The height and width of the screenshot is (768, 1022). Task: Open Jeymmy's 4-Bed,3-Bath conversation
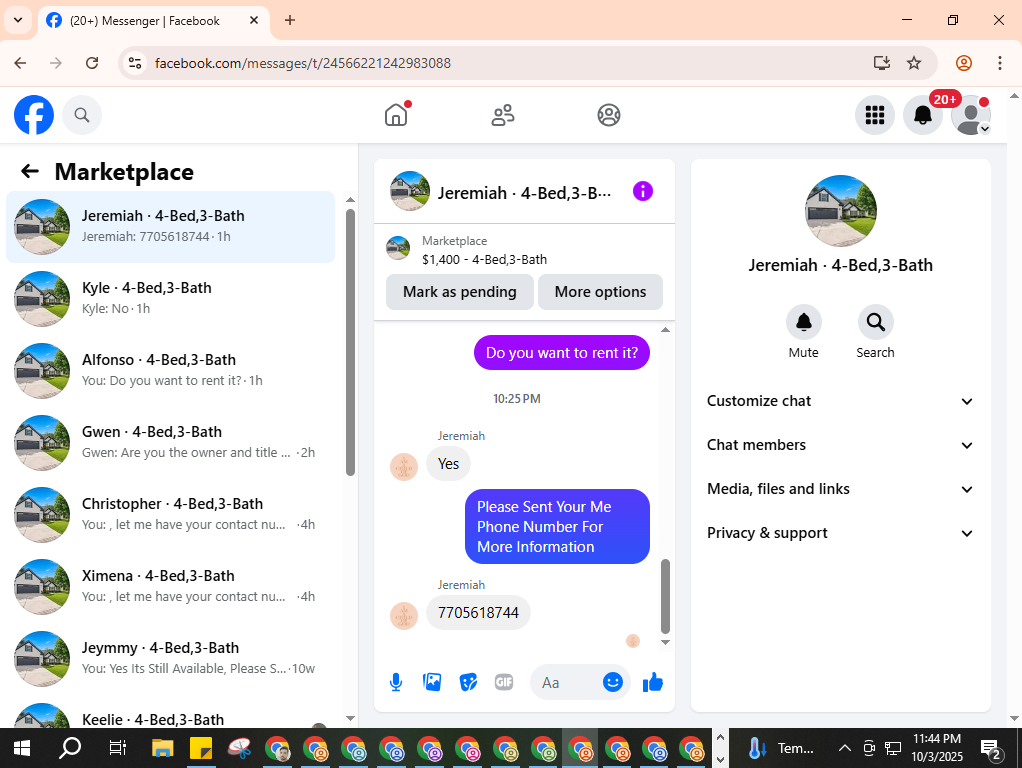click(171, 658)
